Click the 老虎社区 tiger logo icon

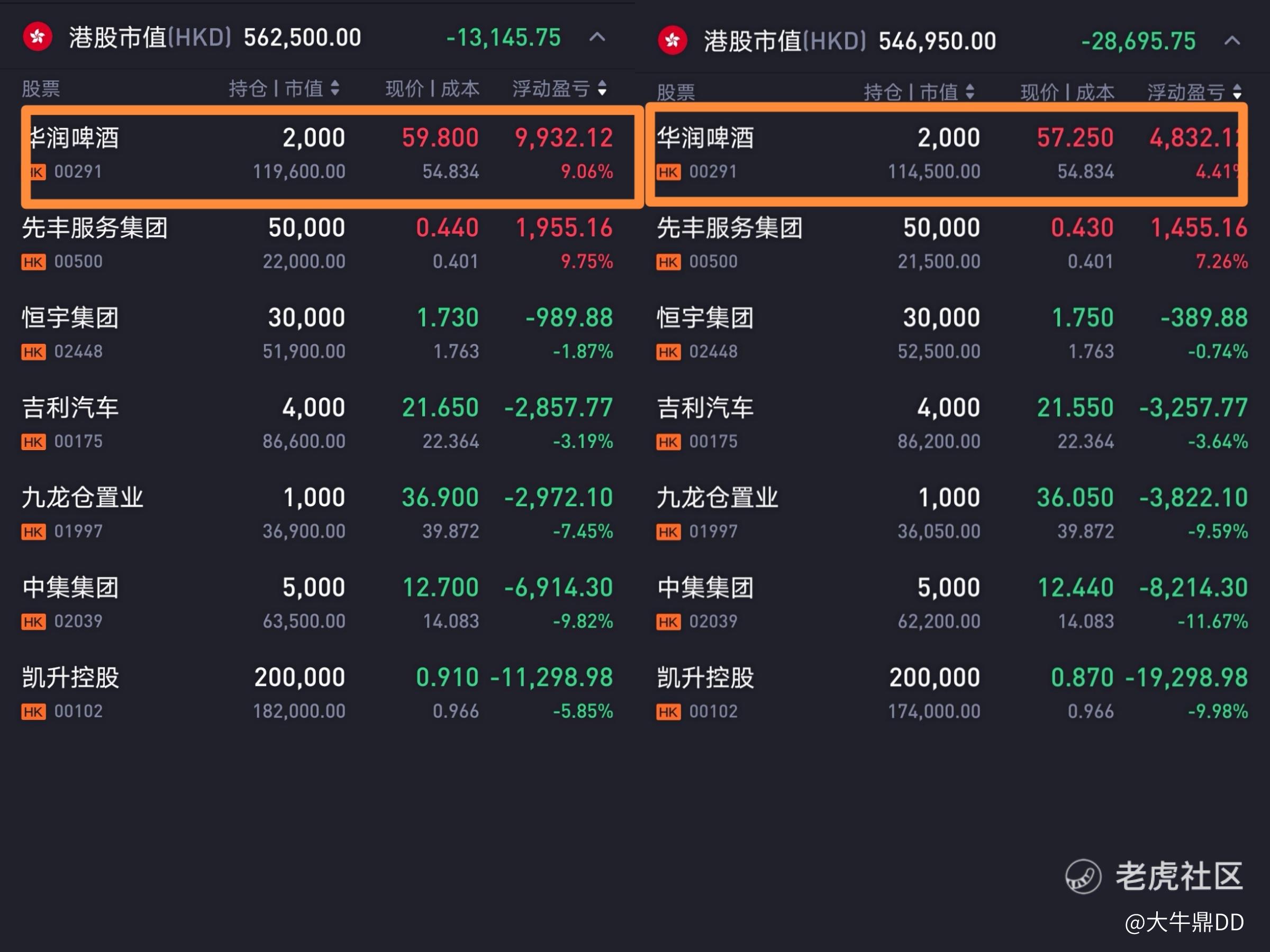(x=1083, y=876)
